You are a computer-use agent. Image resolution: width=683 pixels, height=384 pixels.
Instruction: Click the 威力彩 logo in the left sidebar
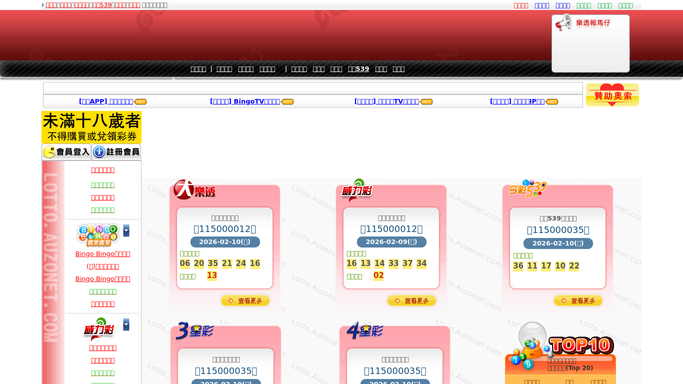point(99,329)
